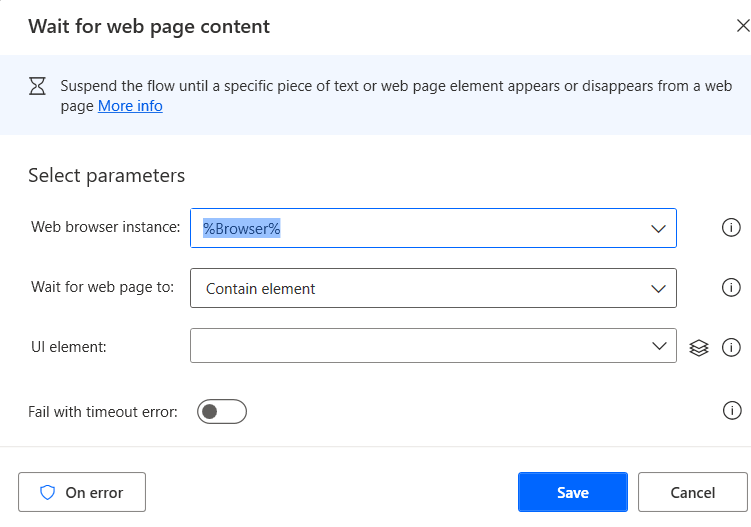Screen dimensions: 751x527
Task: Open UI element picker layers icon
Action: coord(699,347)
